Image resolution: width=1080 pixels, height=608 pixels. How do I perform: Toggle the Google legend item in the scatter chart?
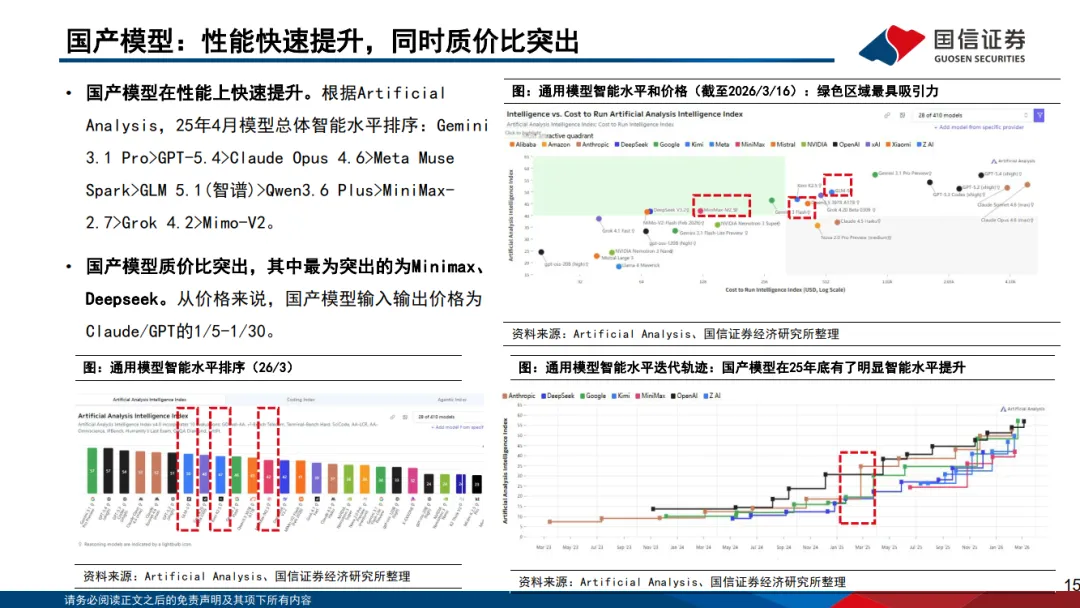667,145
